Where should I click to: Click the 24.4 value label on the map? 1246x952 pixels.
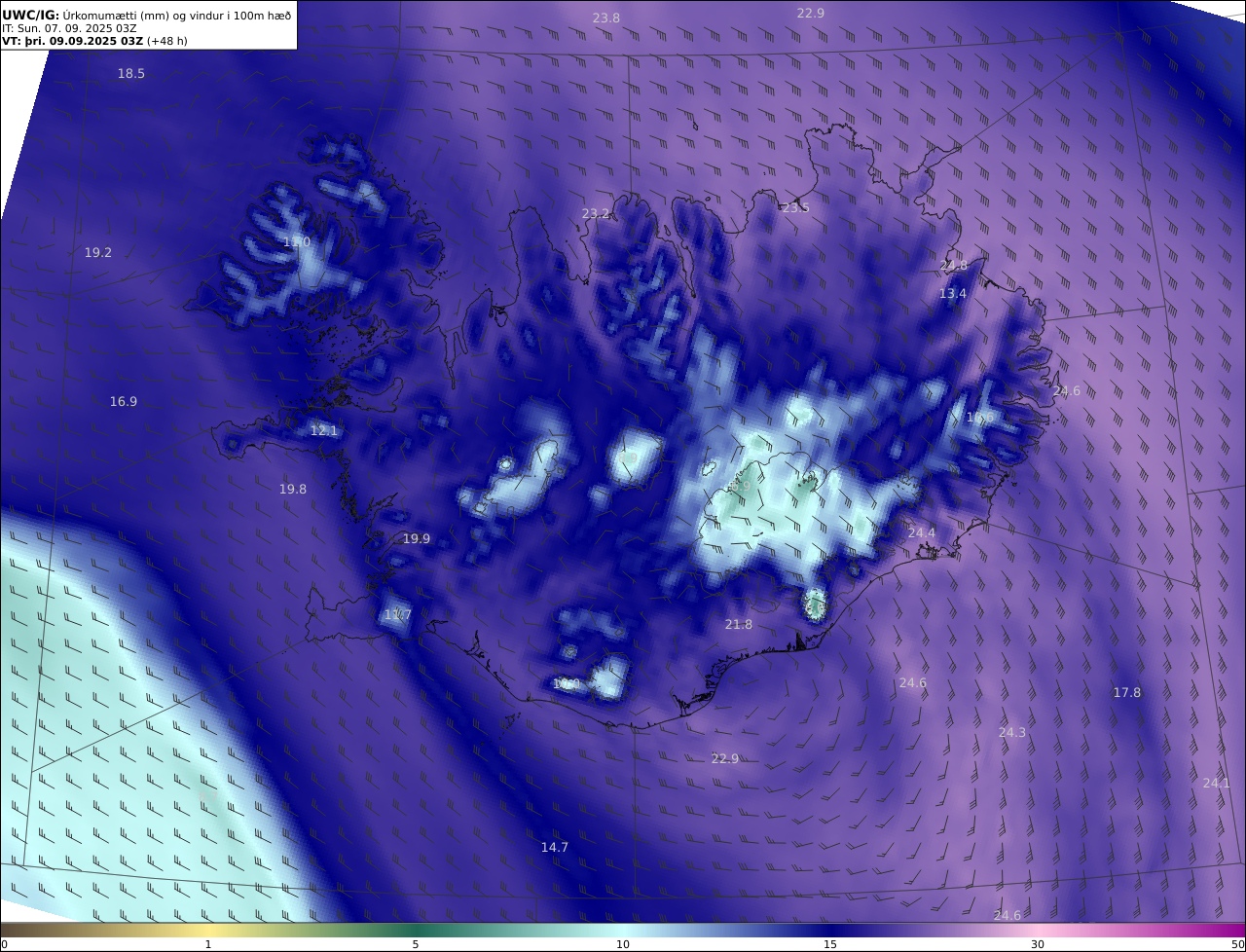pyautogui.click(x=922, y=533)
